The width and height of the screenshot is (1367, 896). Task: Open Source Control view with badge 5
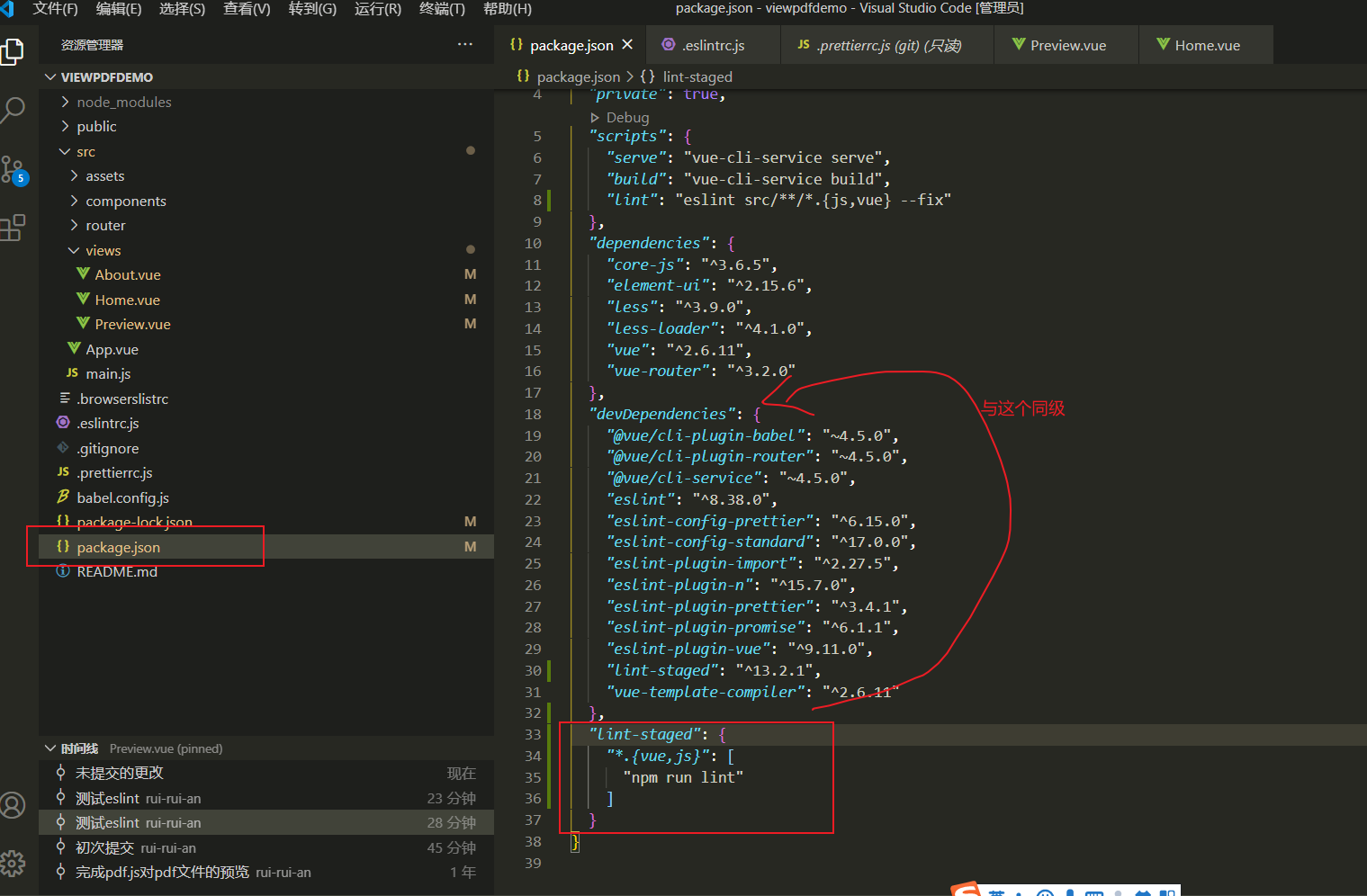[13, 169]
